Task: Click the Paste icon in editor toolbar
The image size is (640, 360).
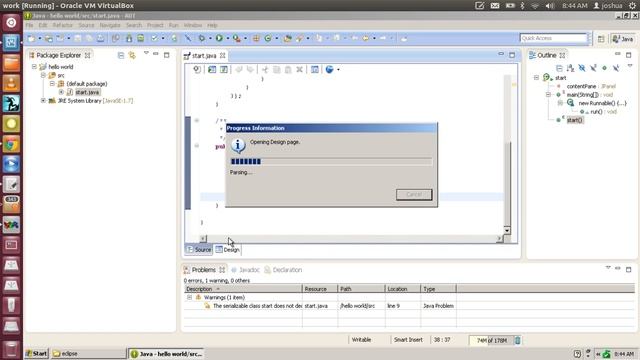Action: pos(288,69)
